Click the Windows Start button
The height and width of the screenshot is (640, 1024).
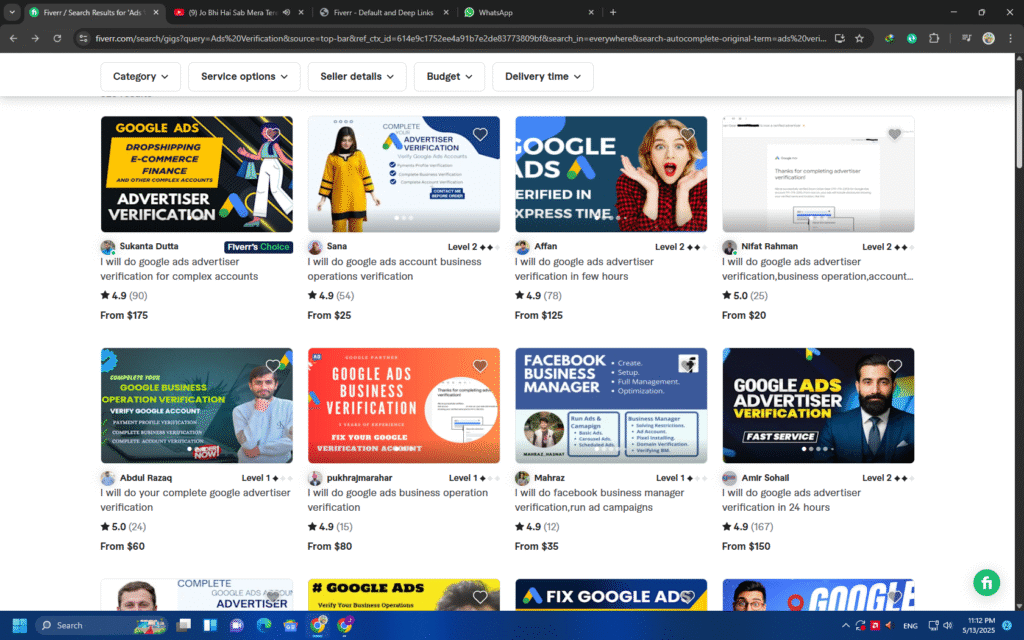(19, 625)
